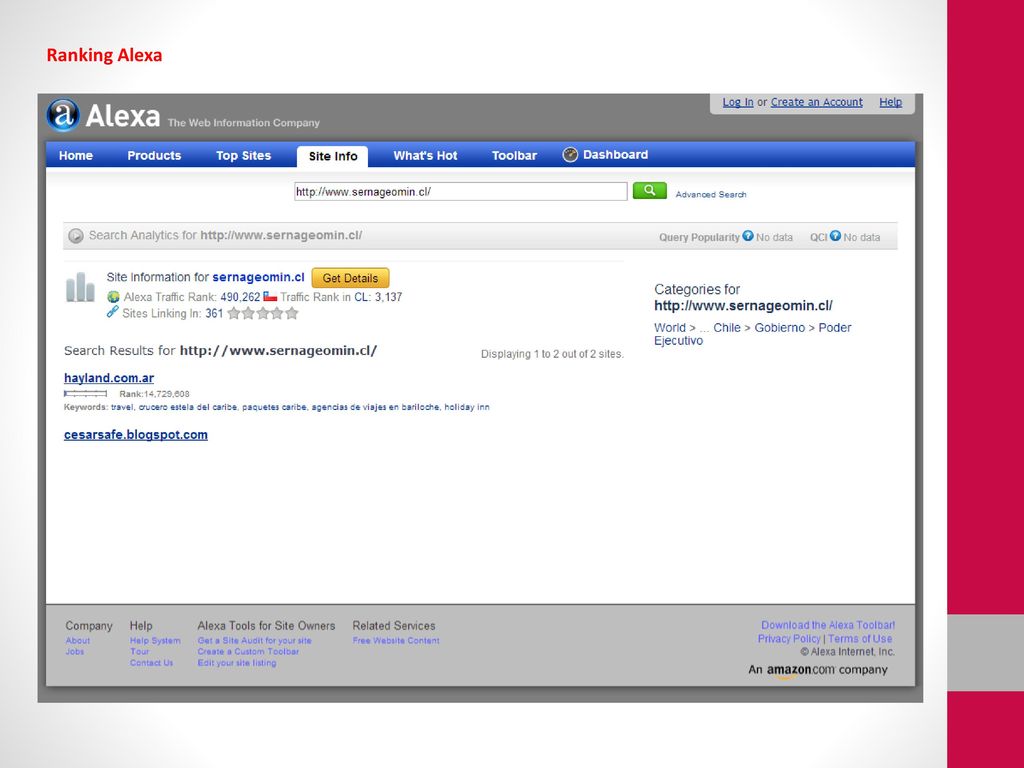Image resolution: width=1024 pixels, height=768 pixels.
Task: Click Edit your site listing link
Action: click(x=237, y=663)
